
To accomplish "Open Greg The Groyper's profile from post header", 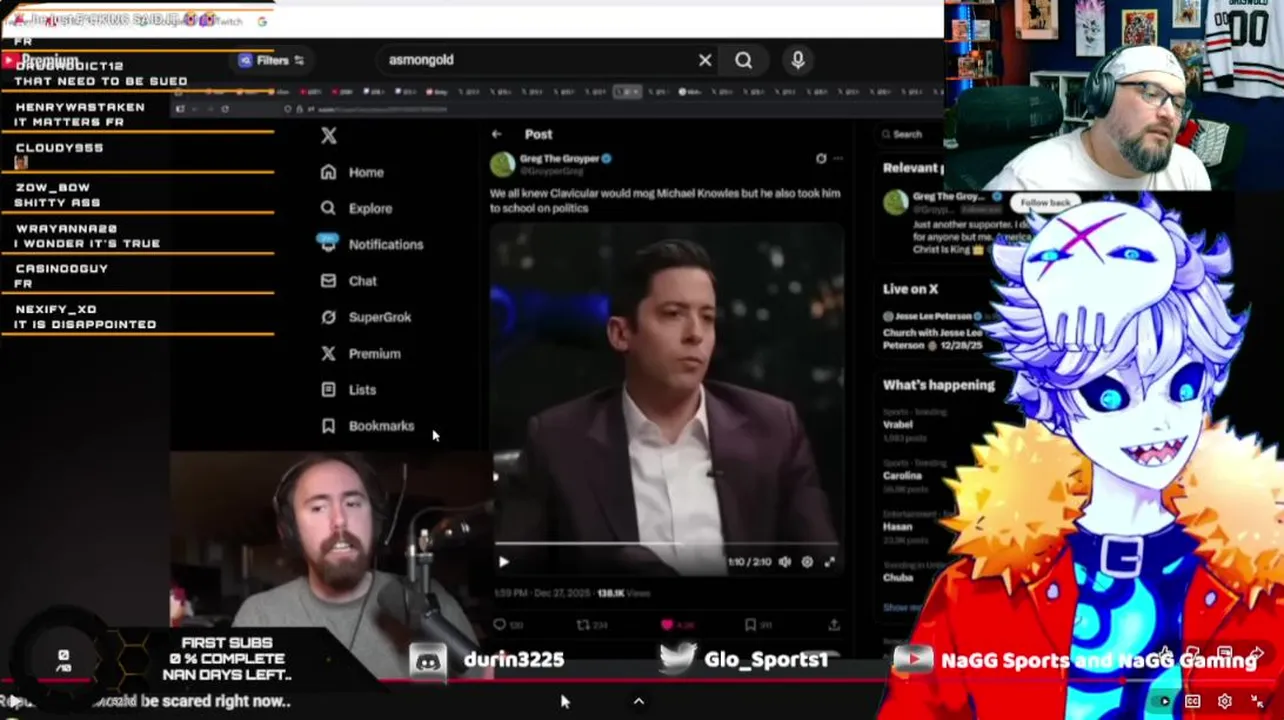I will (x=559, y=159).
